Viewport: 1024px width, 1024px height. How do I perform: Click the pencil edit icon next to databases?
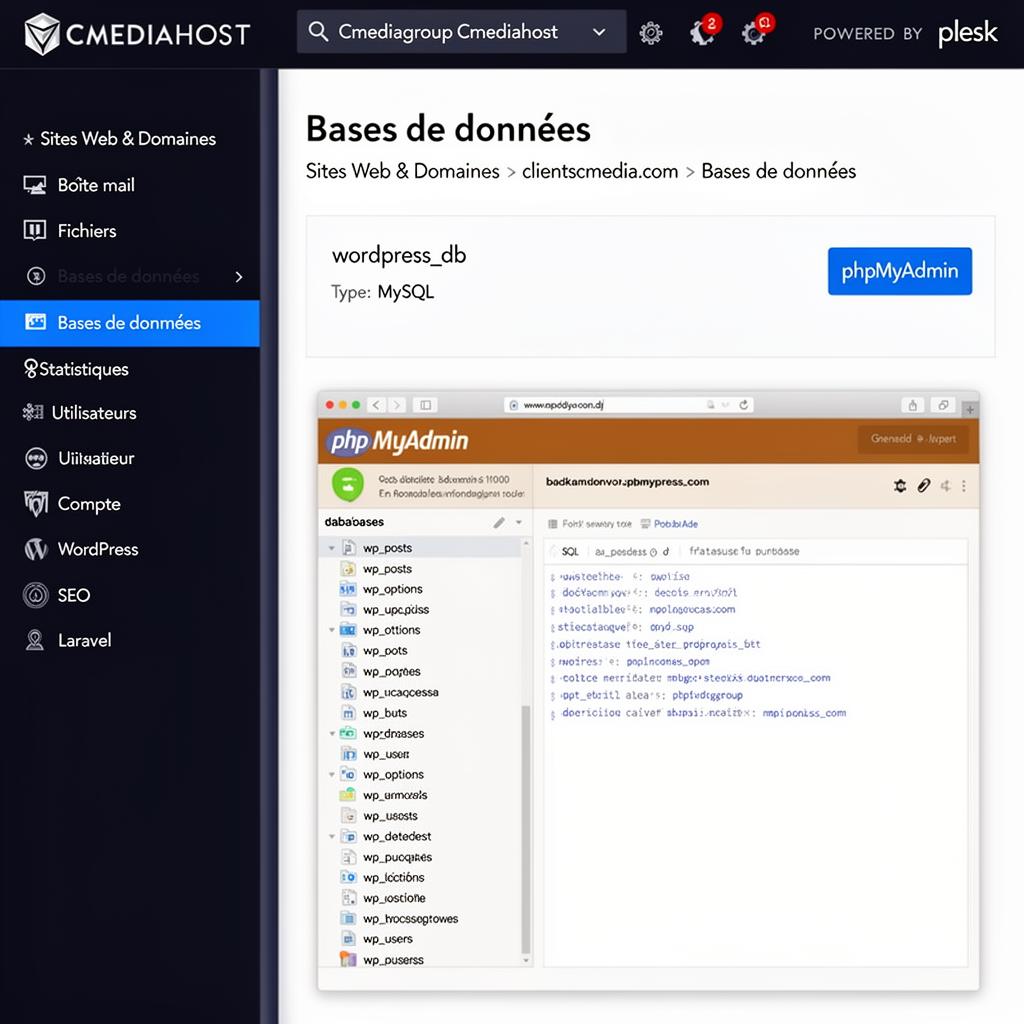coord(500,522)
